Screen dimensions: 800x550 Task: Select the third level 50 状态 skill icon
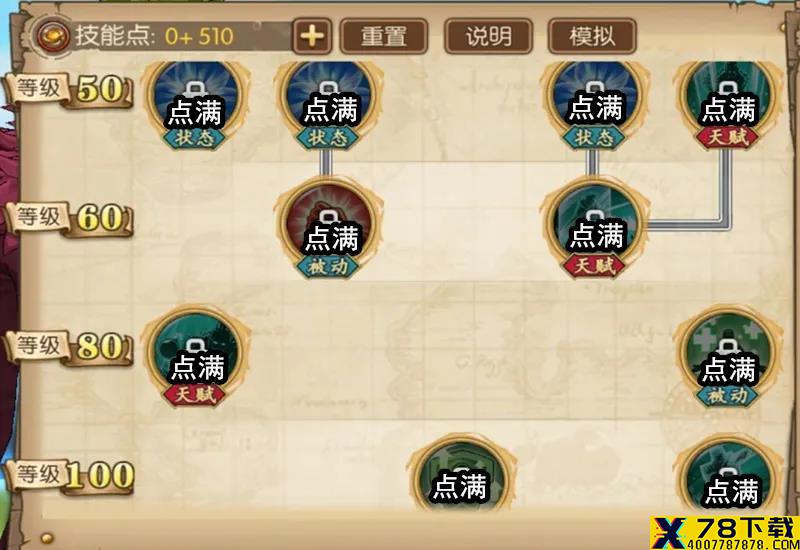pyautogui.click(x=594, y=104)
